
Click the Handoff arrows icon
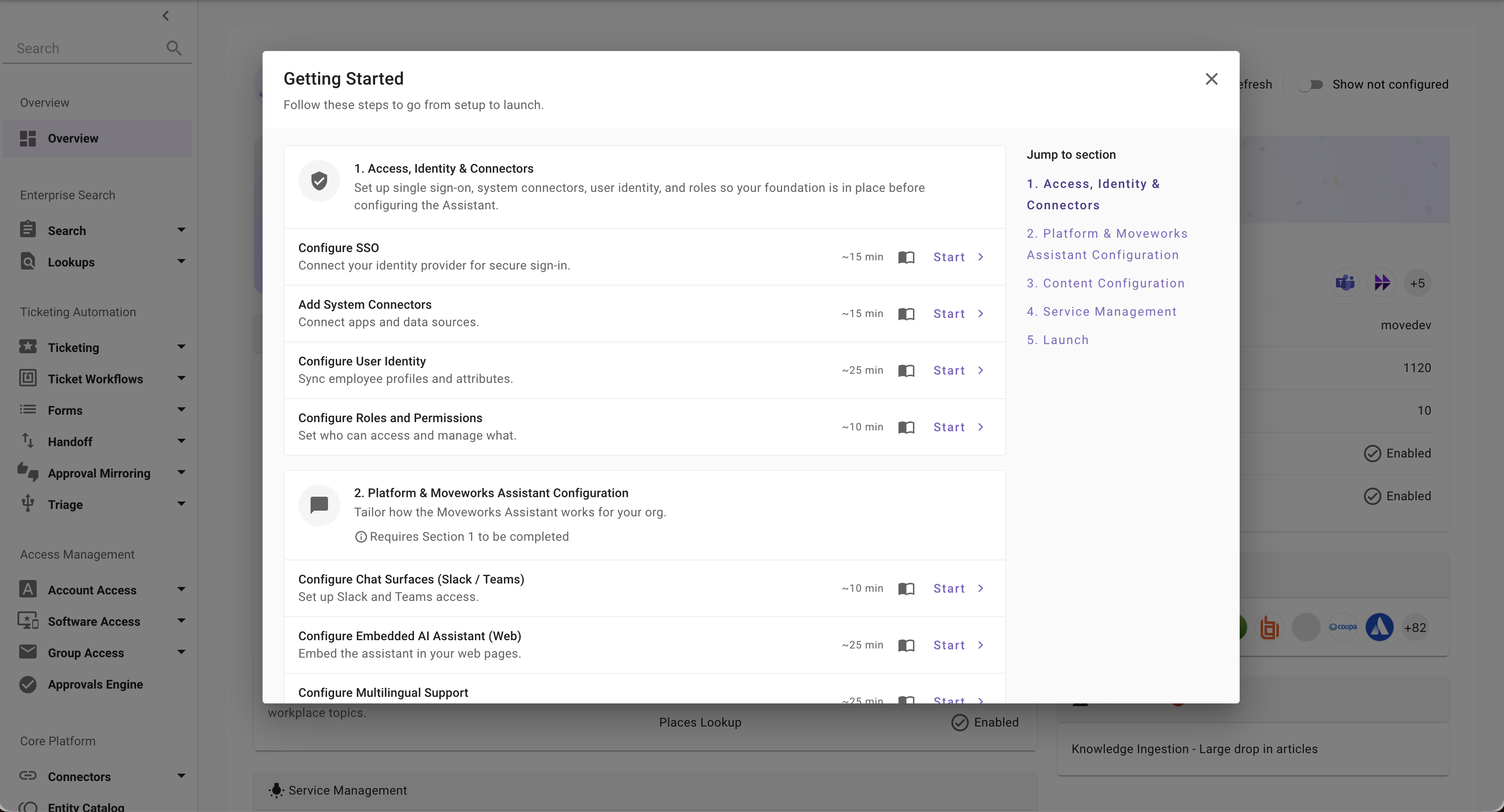[x=28, y=441]
